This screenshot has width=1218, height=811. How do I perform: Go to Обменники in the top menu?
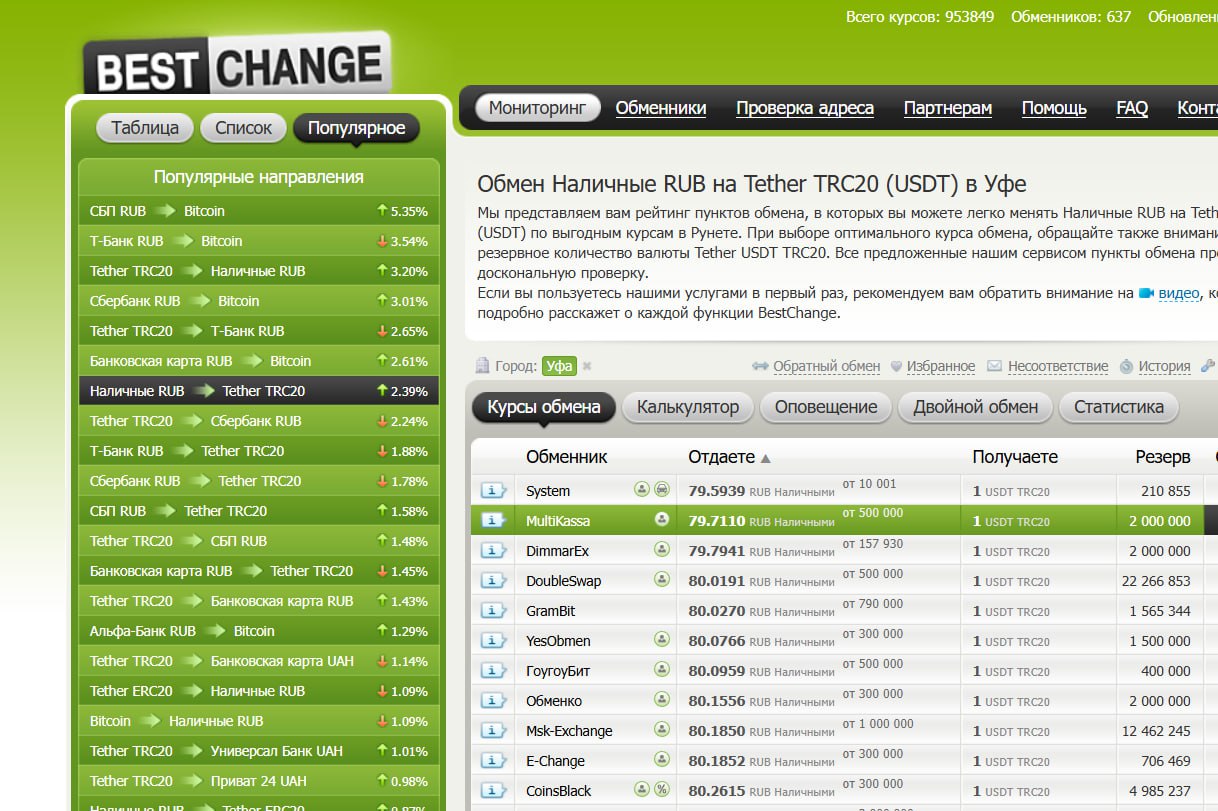click(660, 108)
